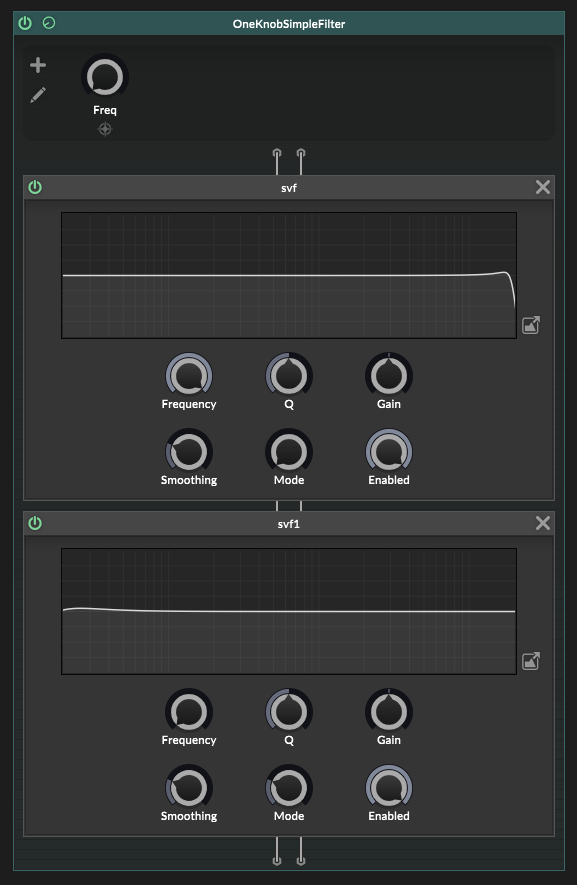This screenshot has height=885, width=577.
Task: Click the svf1 Smoothing knob
Action: coord(189,787)
